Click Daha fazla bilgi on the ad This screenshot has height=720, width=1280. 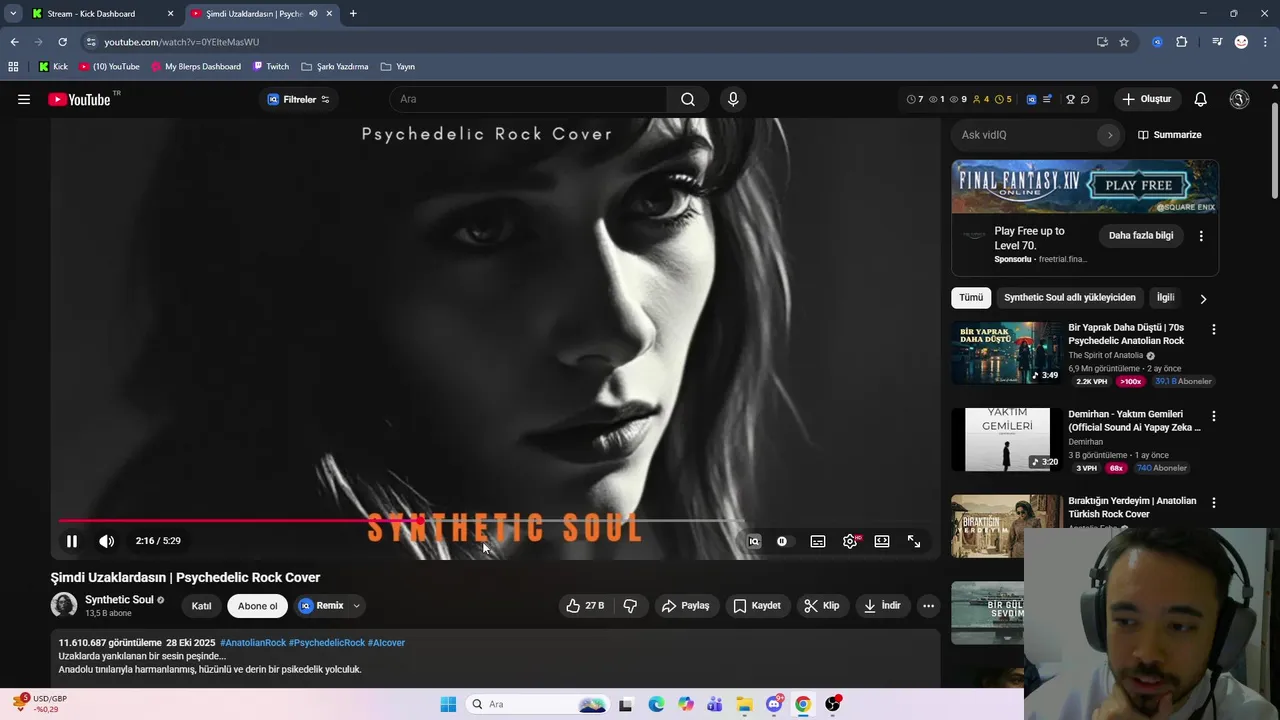[1141, 236]
